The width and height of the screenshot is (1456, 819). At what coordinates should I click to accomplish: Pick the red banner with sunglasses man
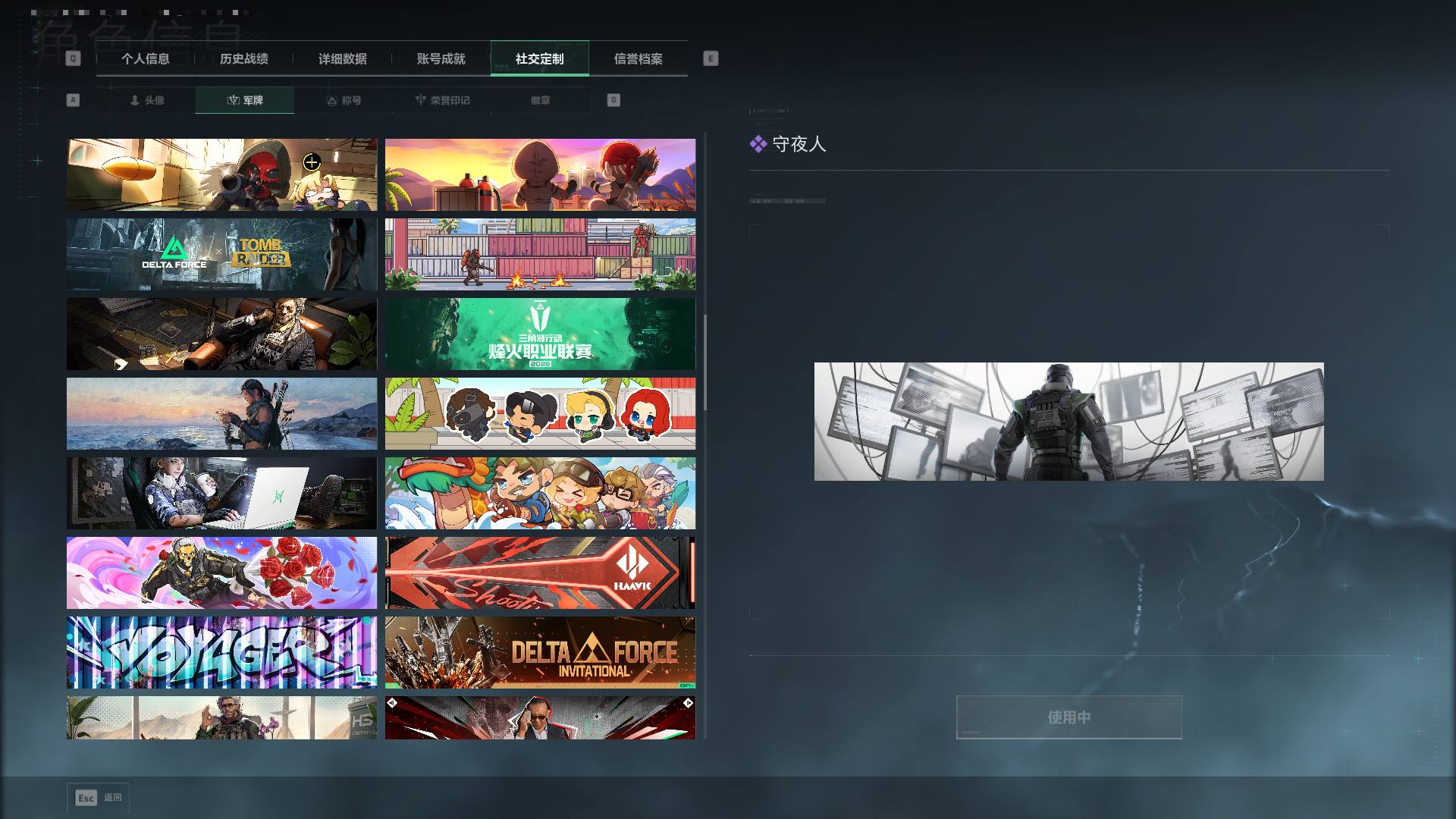pyautogui.click(x=540, y=718)
